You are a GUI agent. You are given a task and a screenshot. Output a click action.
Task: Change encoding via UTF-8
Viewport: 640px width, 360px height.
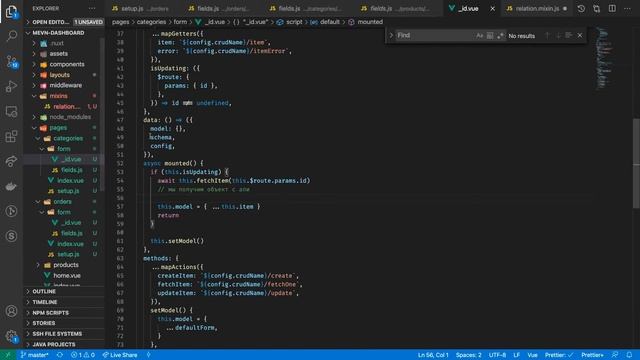[x=498, y=355]
